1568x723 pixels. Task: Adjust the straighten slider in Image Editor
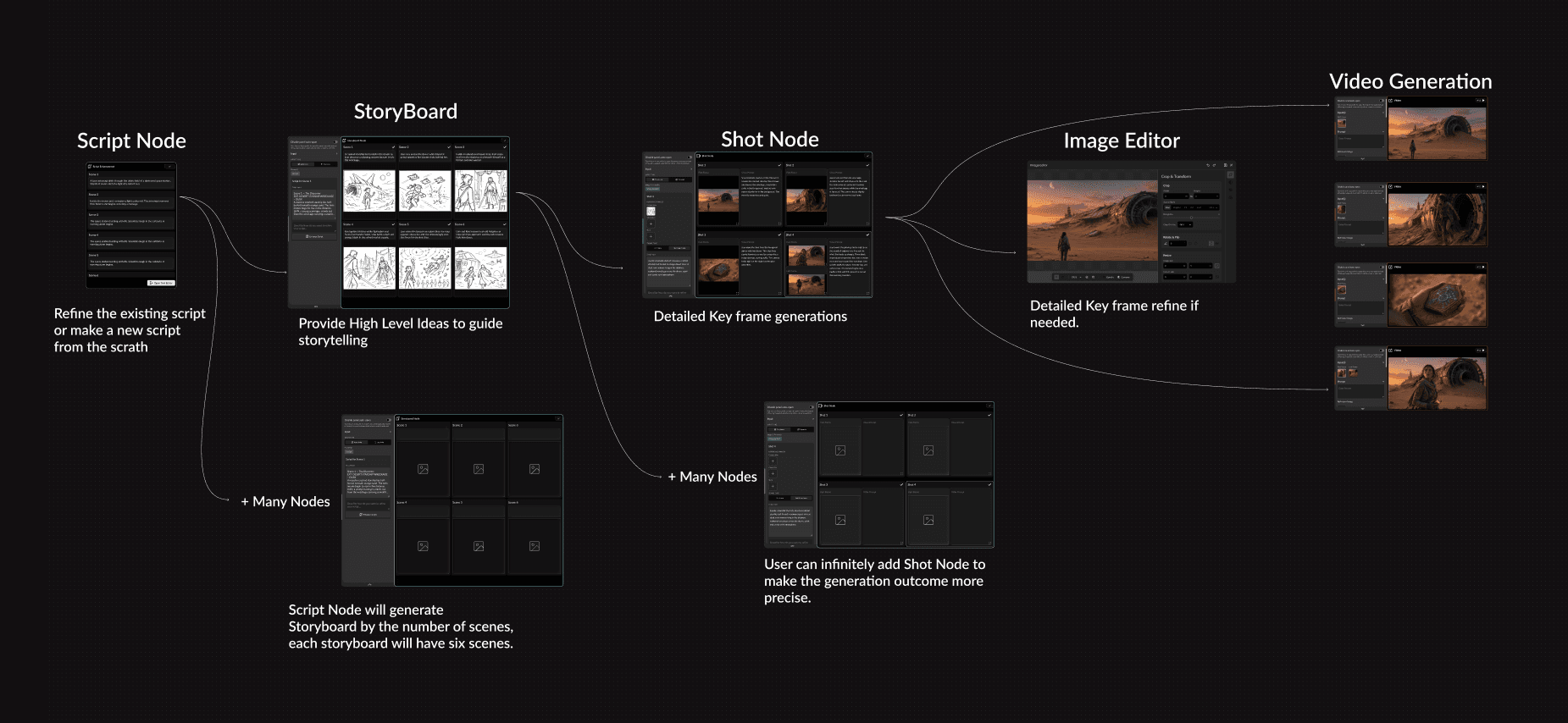tap(1191, 218)
